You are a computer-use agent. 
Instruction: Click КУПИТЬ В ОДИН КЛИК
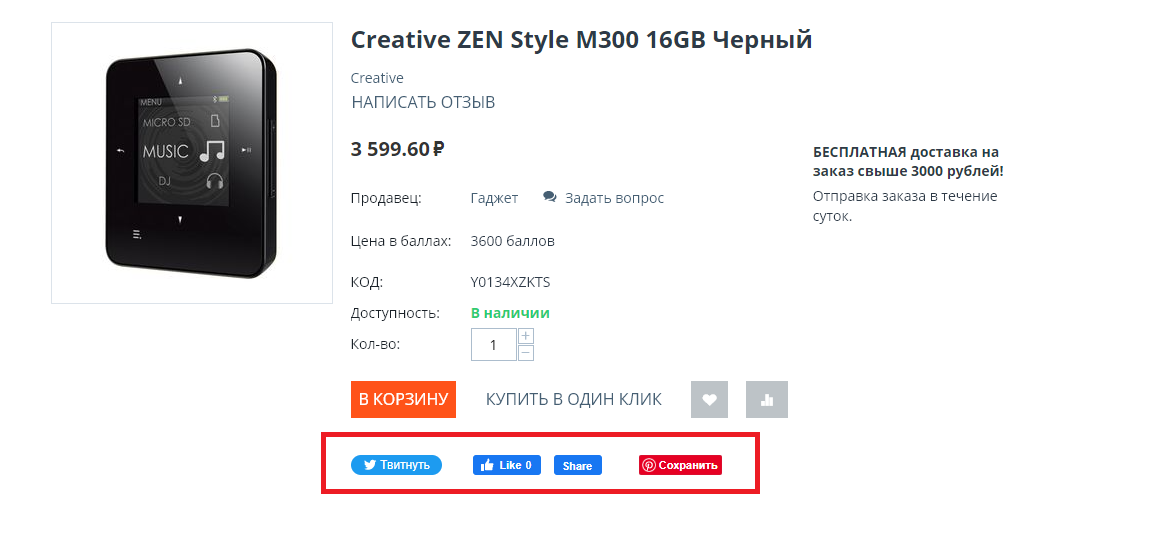574,399
